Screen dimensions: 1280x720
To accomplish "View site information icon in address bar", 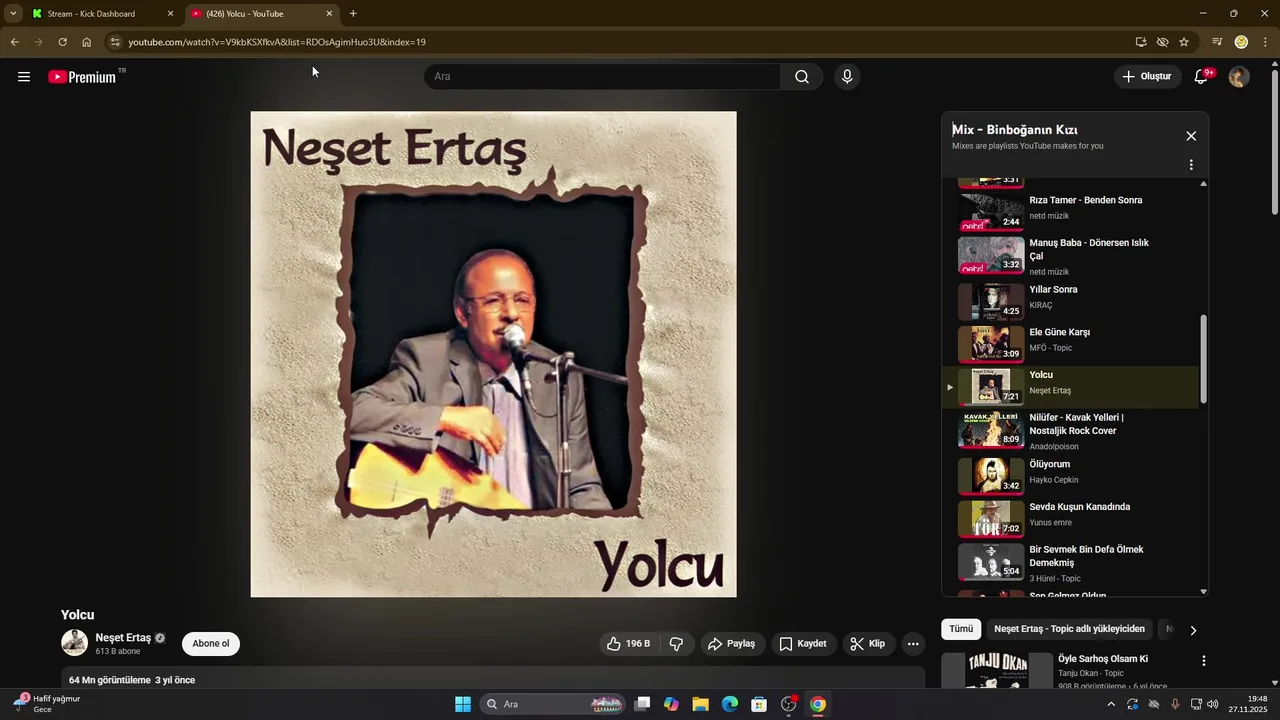I will [x=115, y=42].
